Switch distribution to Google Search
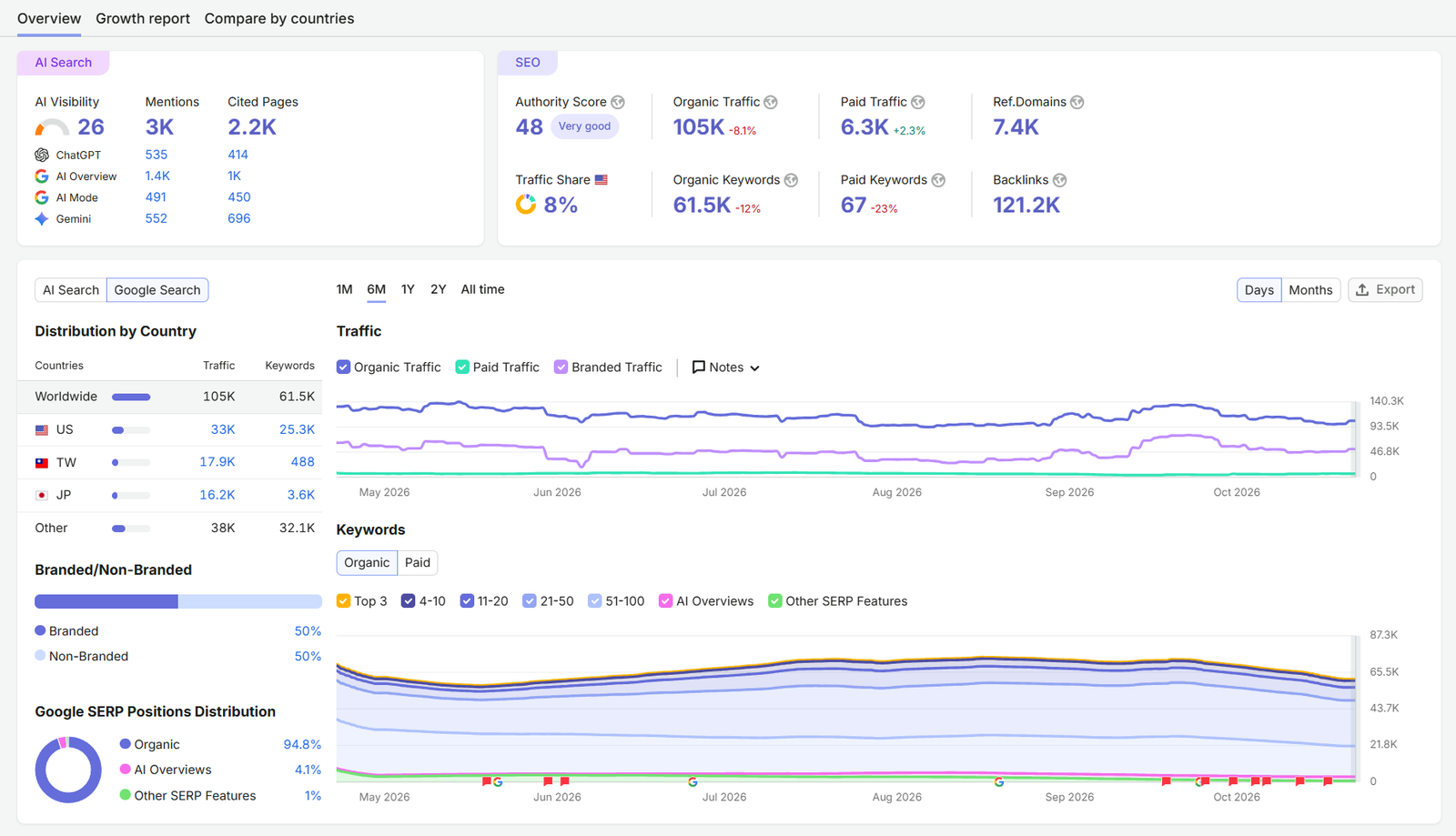 pos(157,290)
